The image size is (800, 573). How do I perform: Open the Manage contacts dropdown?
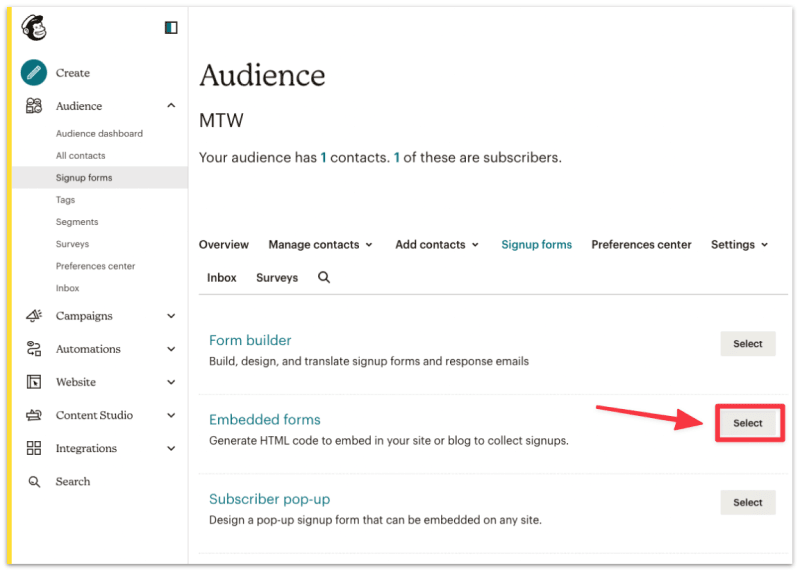(320, 245)
